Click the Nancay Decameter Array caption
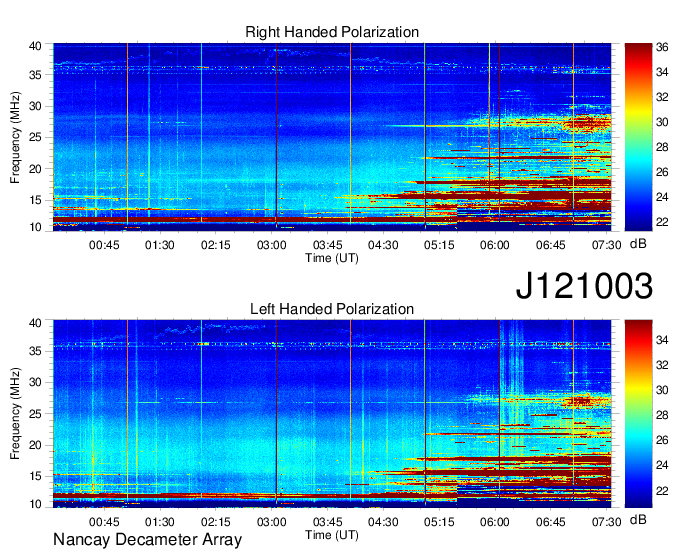Image resolution: width=680 pixels, height=552 pixels. point(147,540)
